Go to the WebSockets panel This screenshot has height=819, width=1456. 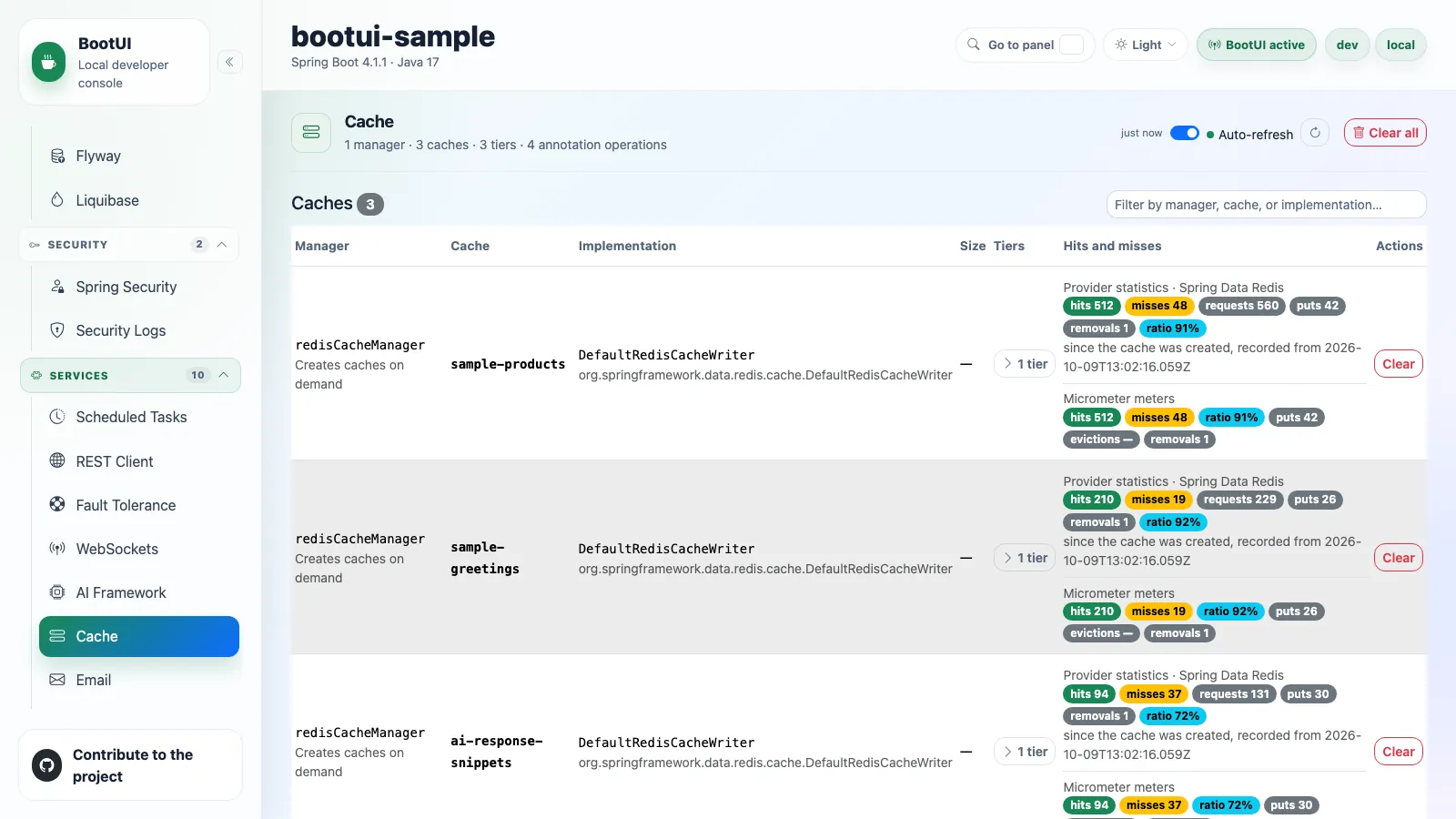click(x=139, y=549)
